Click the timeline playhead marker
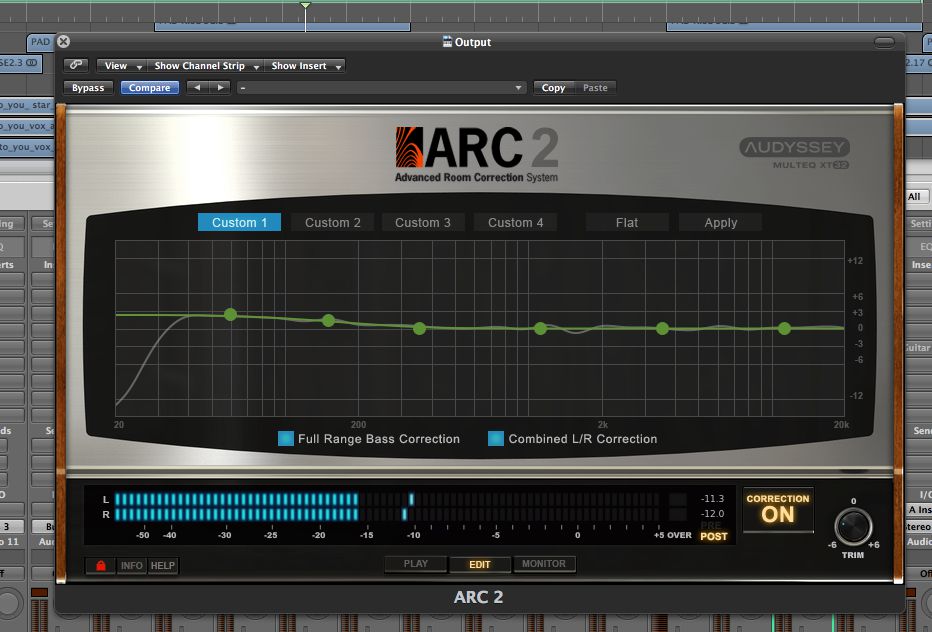932x632 pixels. (x=305, y=5)
